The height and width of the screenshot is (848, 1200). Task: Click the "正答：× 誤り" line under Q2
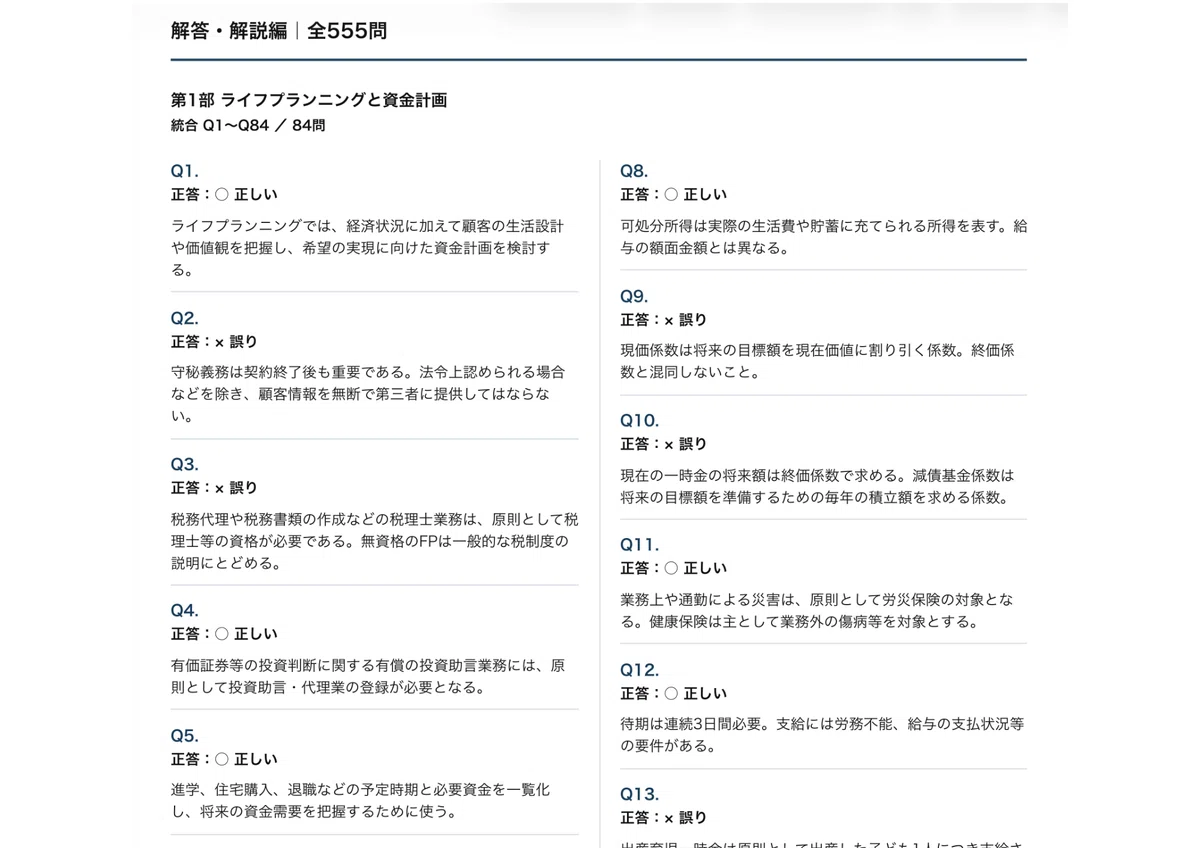(x=214, y=342)
